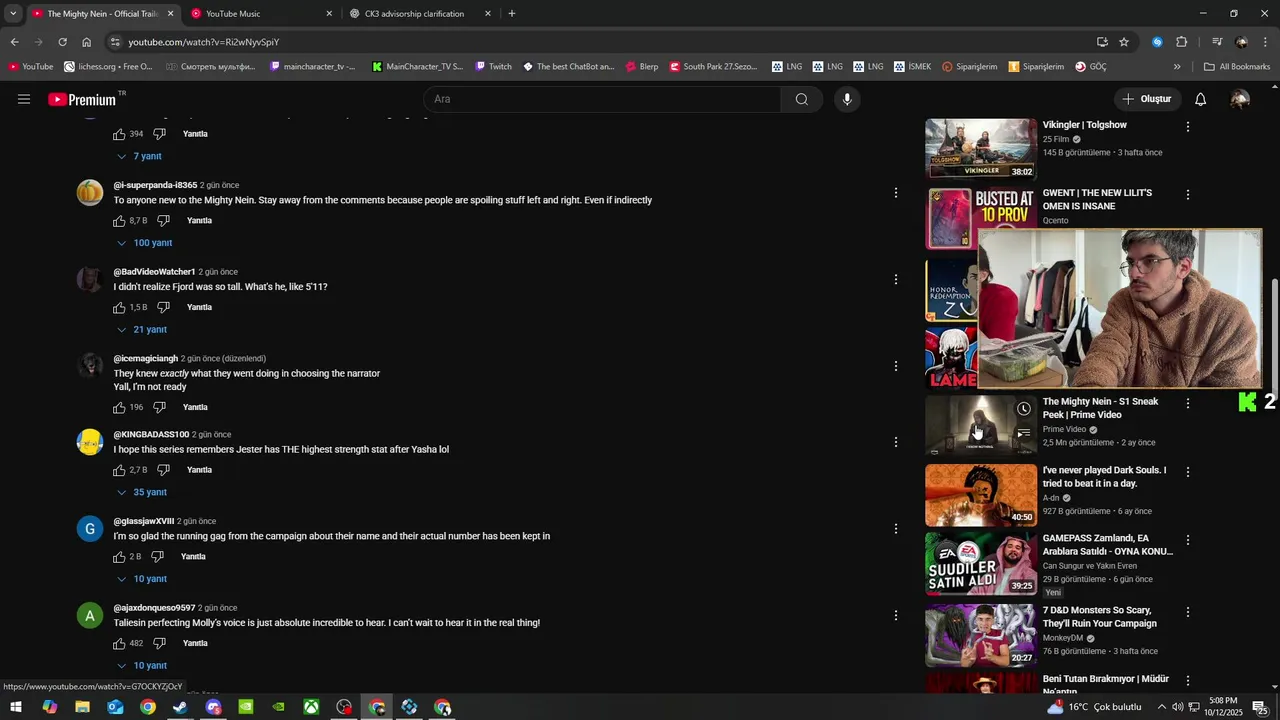Expand 7 yanıt replies
This screenshot has width=1280, height=720.
pos(139,157)
